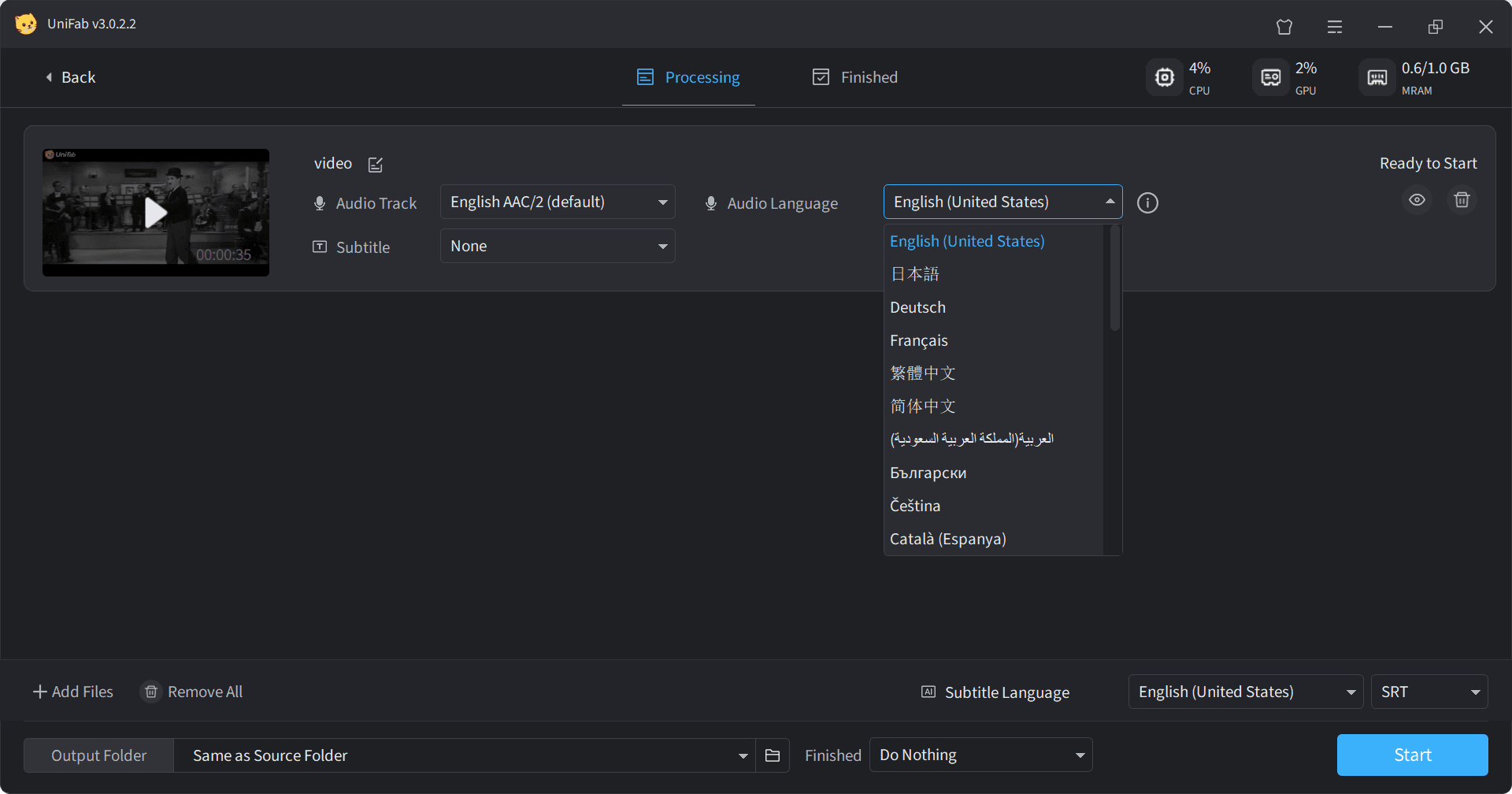Viewport: 1512px width, 794px height.
Task: Select 日本語 from the language list
Action: coord(994,274)
